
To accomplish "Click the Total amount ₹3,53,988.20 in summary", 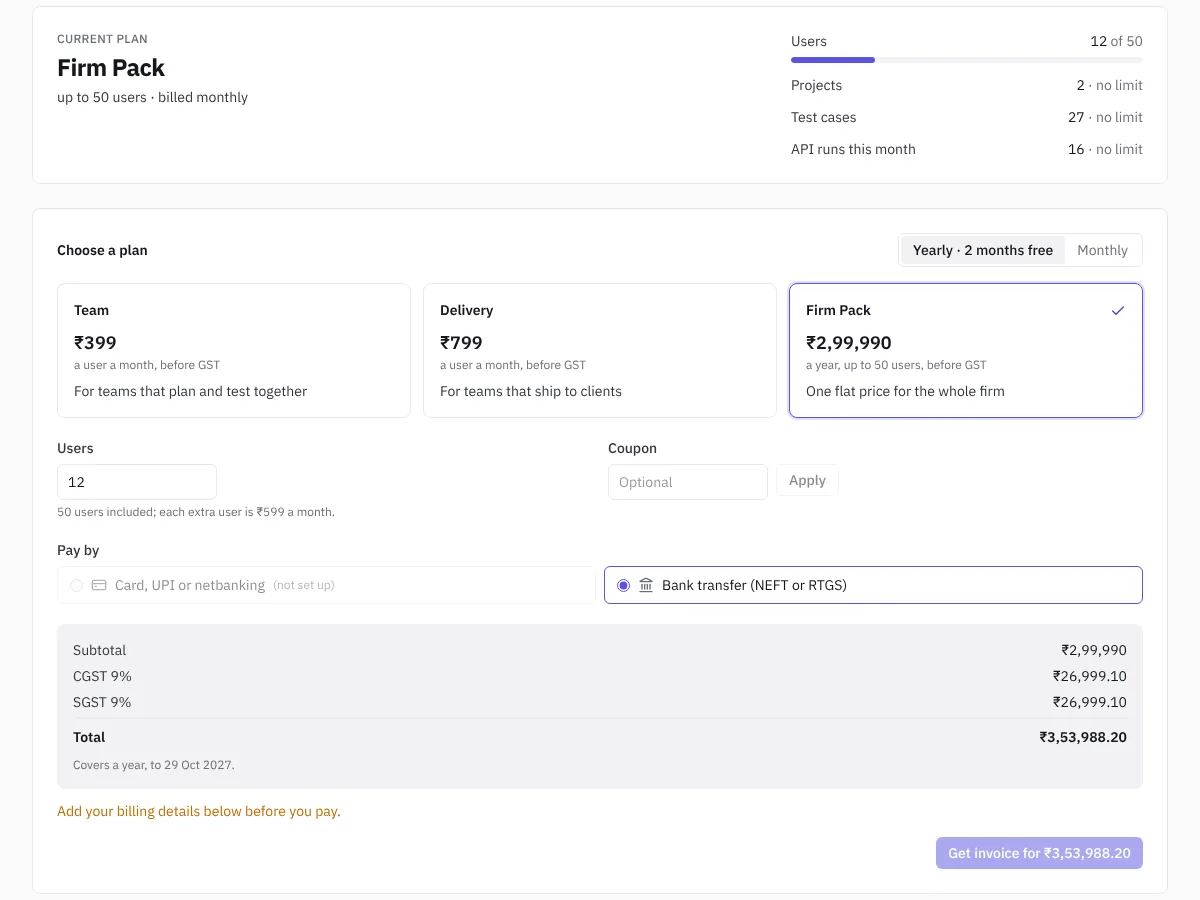I will click(1083, 737).
